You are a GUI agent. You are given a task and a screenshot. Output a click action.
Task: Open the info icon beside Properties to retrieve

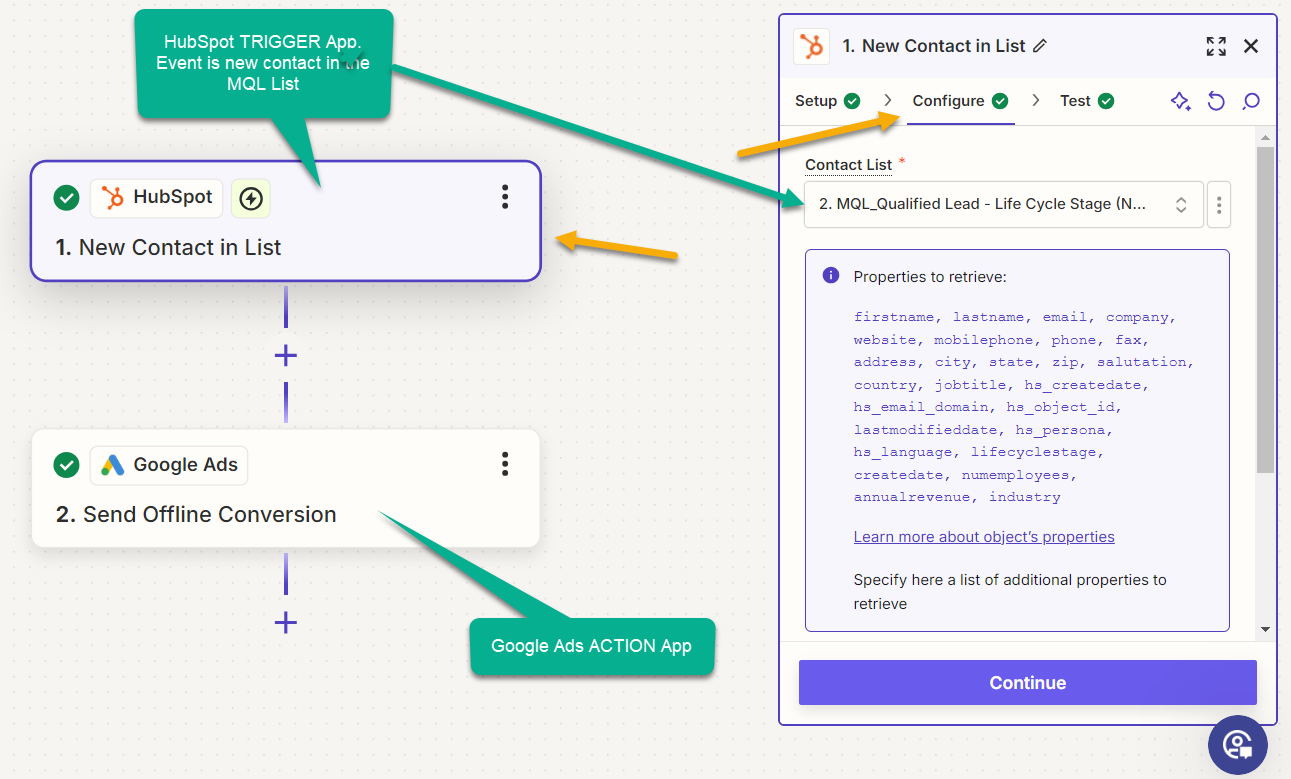point(830,275)
